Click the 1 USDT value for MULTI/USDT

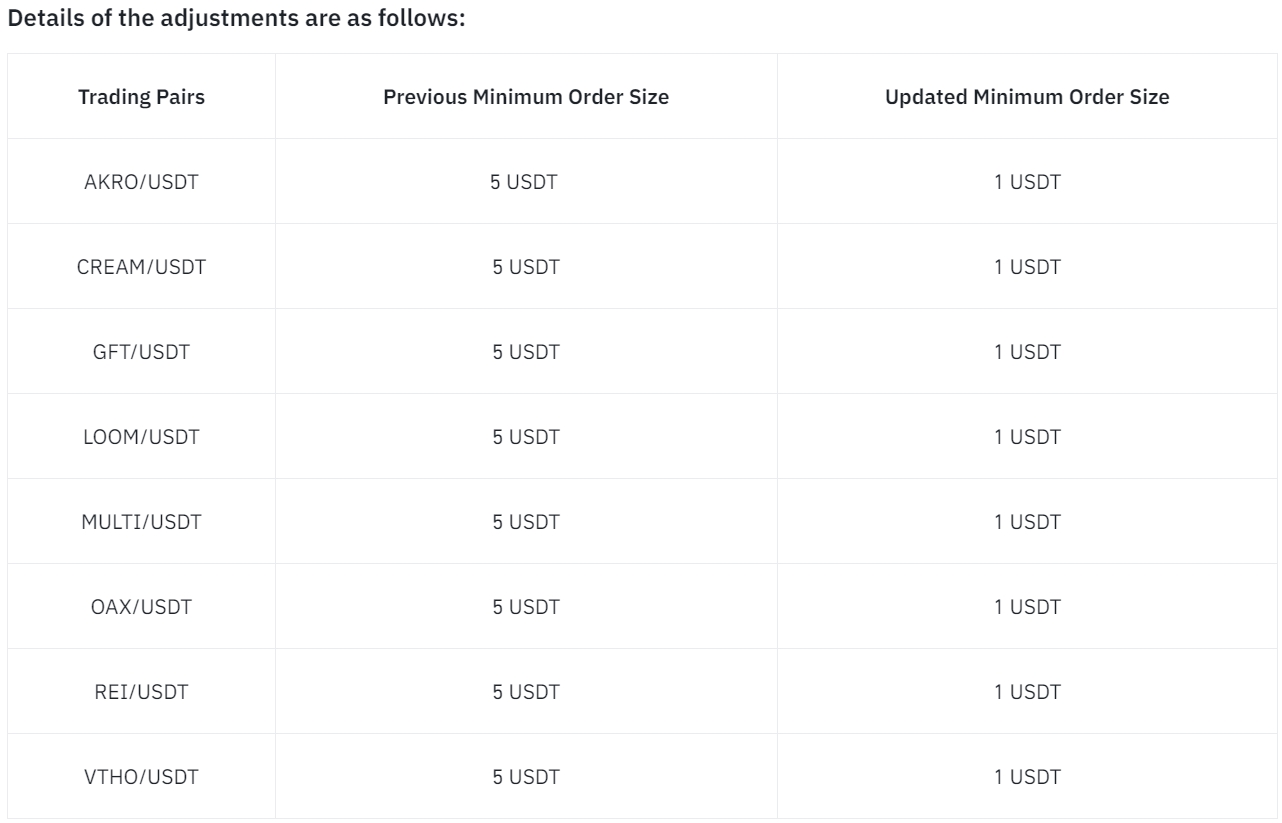click(1027, 522)
